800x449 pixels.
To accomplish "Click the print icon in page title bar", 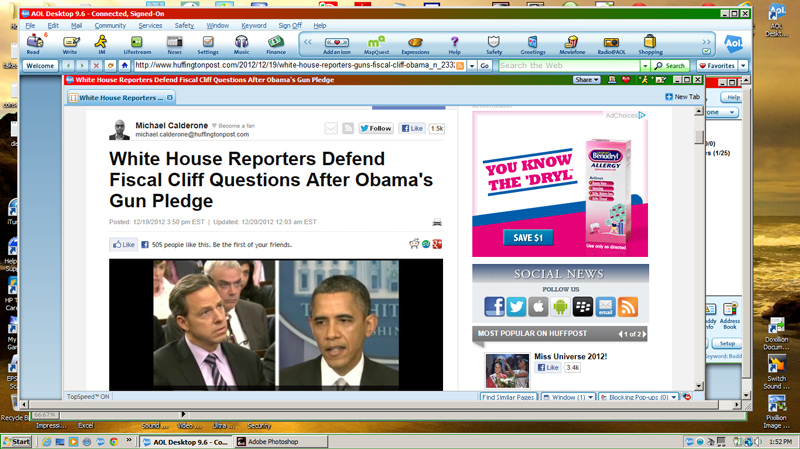I will [x=612, y=80].
